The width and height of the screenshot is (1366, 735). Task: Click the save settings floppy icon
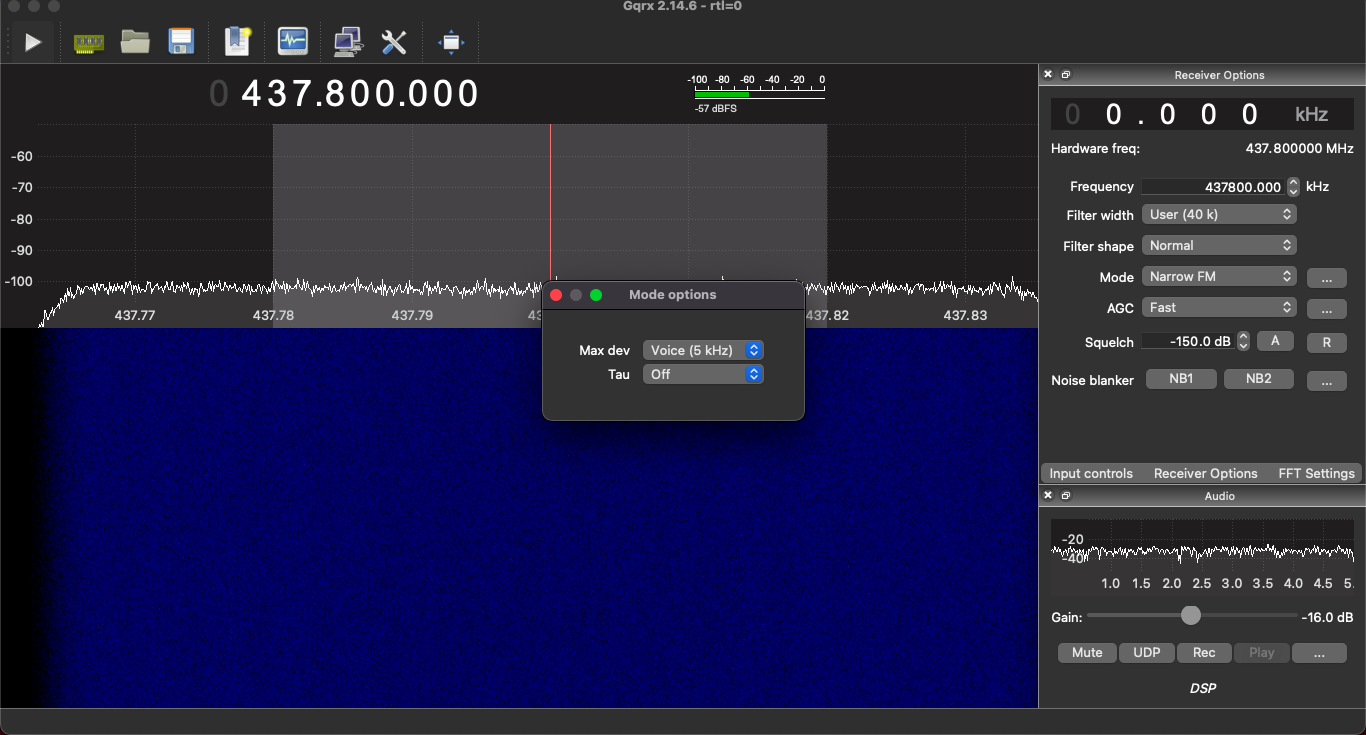coord(181,42)
